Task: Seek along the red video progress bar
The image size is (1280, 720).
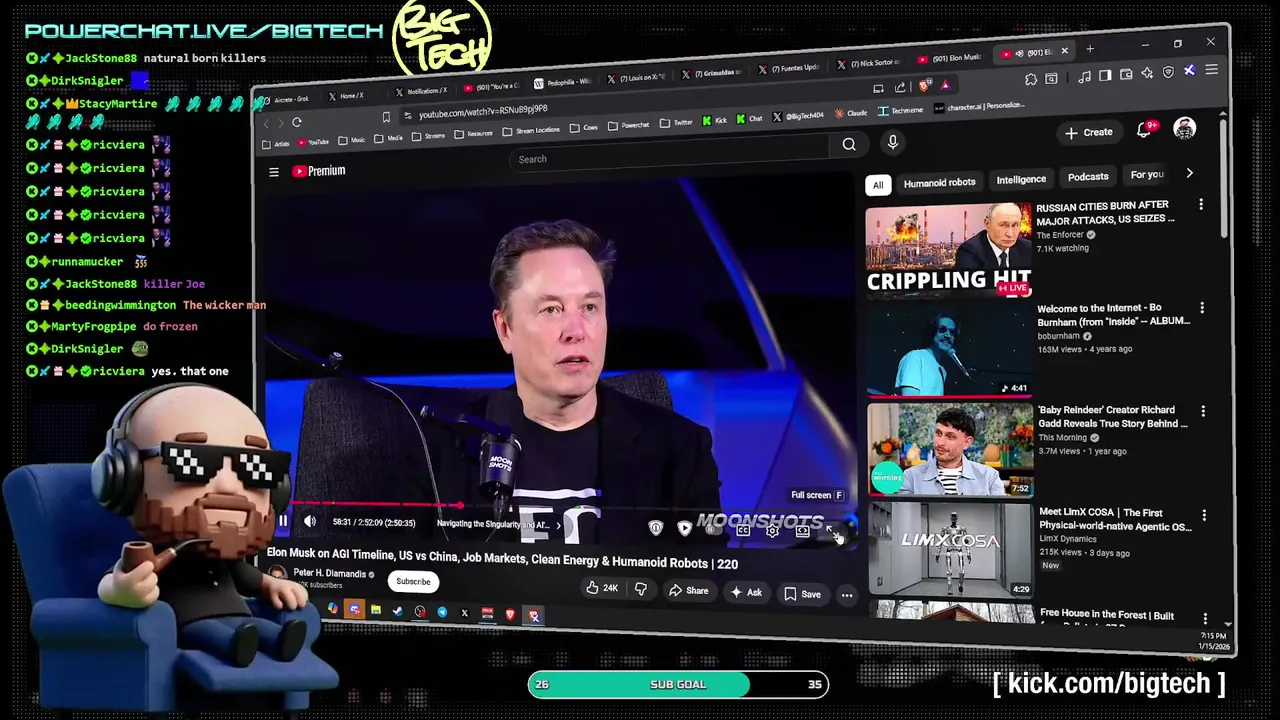Action: coord(560,505)
